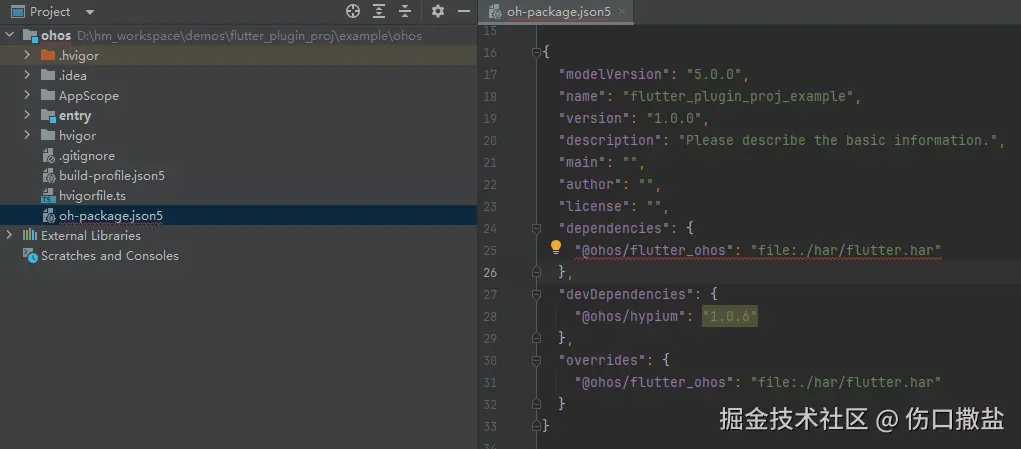Click the build-profile.json5 file icon
Image resolution: width=1021 pixels, height=449 pixels.
click(48, 176)
